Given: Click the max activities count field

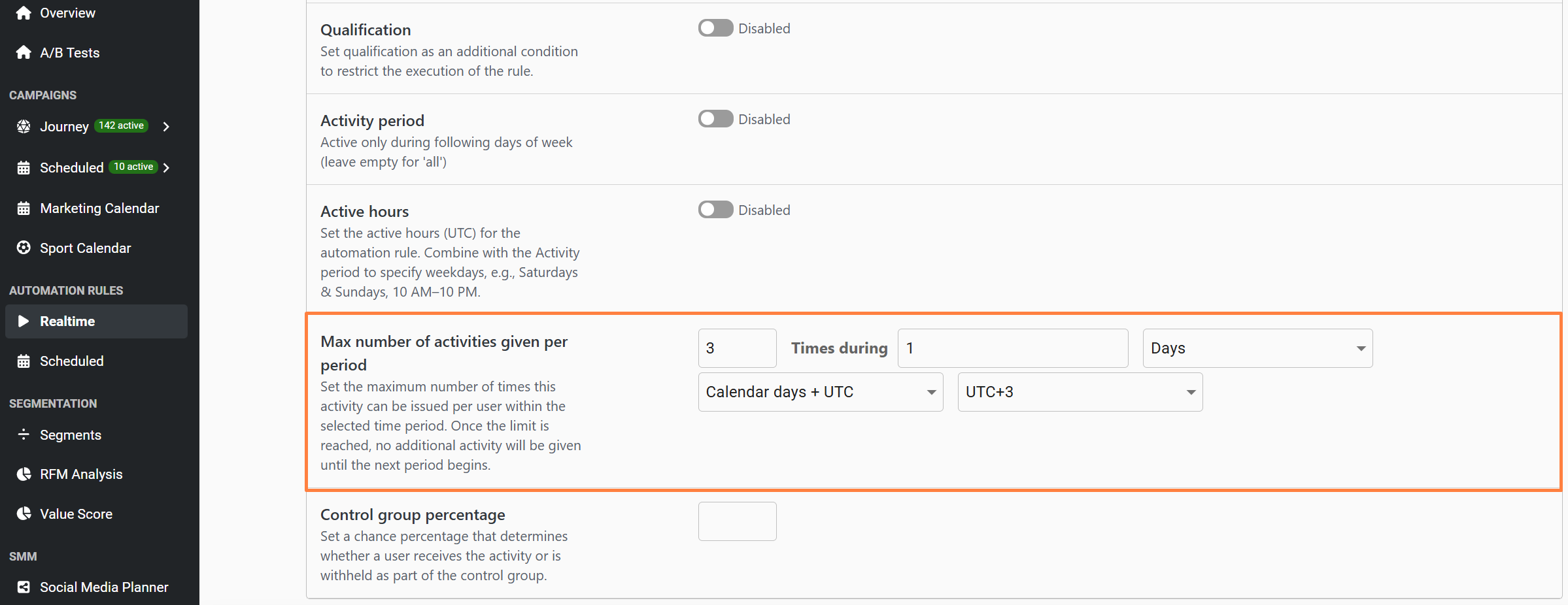Looking at the screenshot, I should (737, 348).
